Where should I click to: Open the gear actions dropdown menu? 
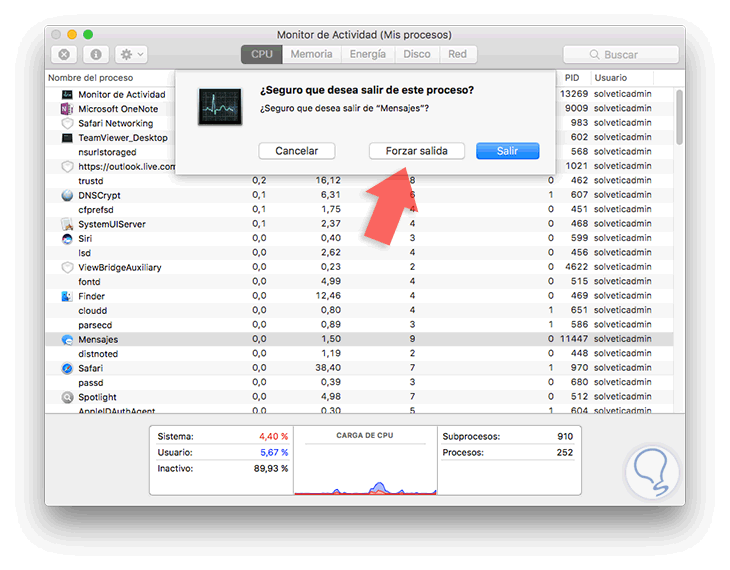point(132,54)
